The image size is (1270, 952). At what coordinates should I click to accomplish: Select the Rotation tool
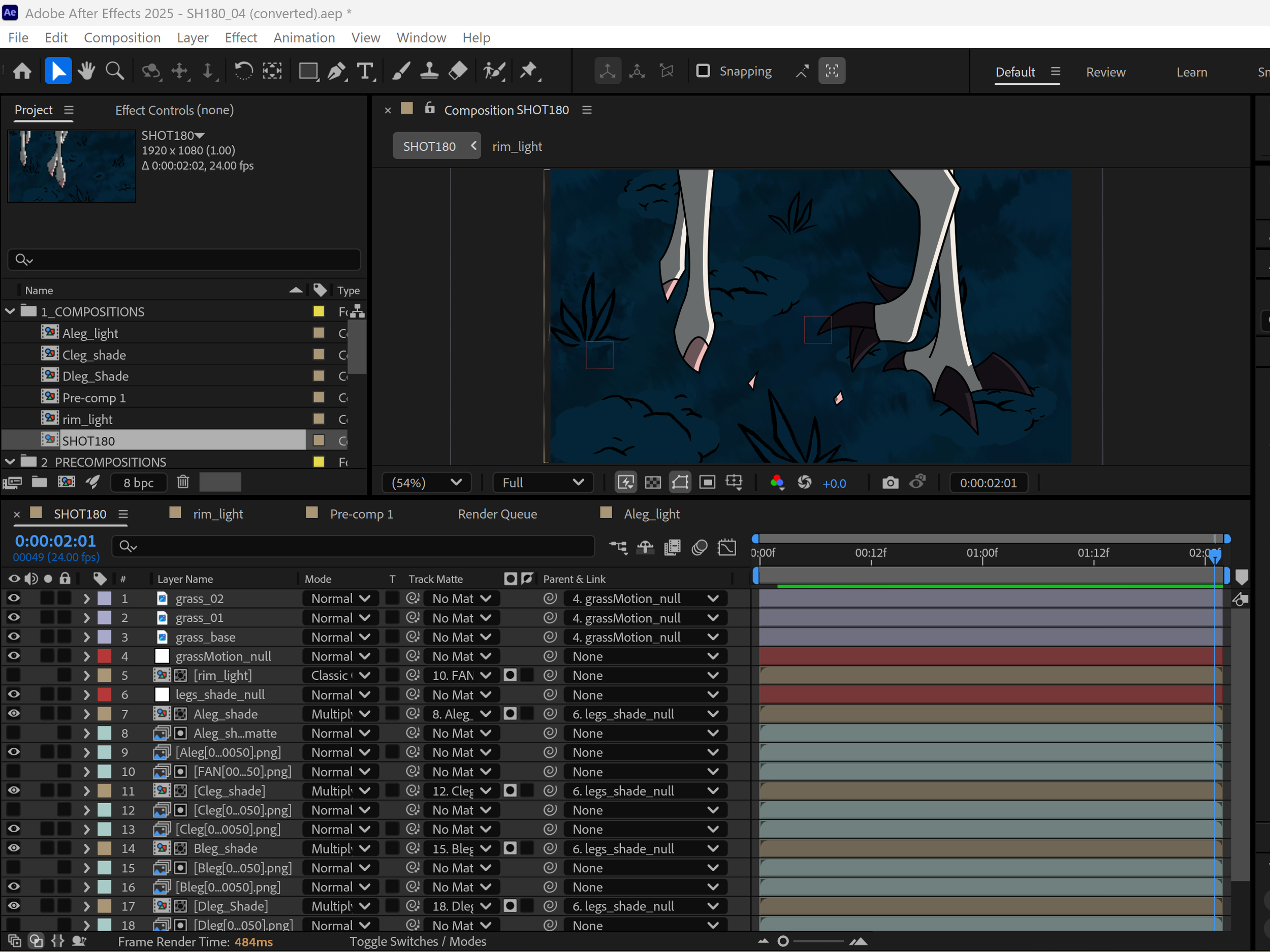[x=243, y=71]
